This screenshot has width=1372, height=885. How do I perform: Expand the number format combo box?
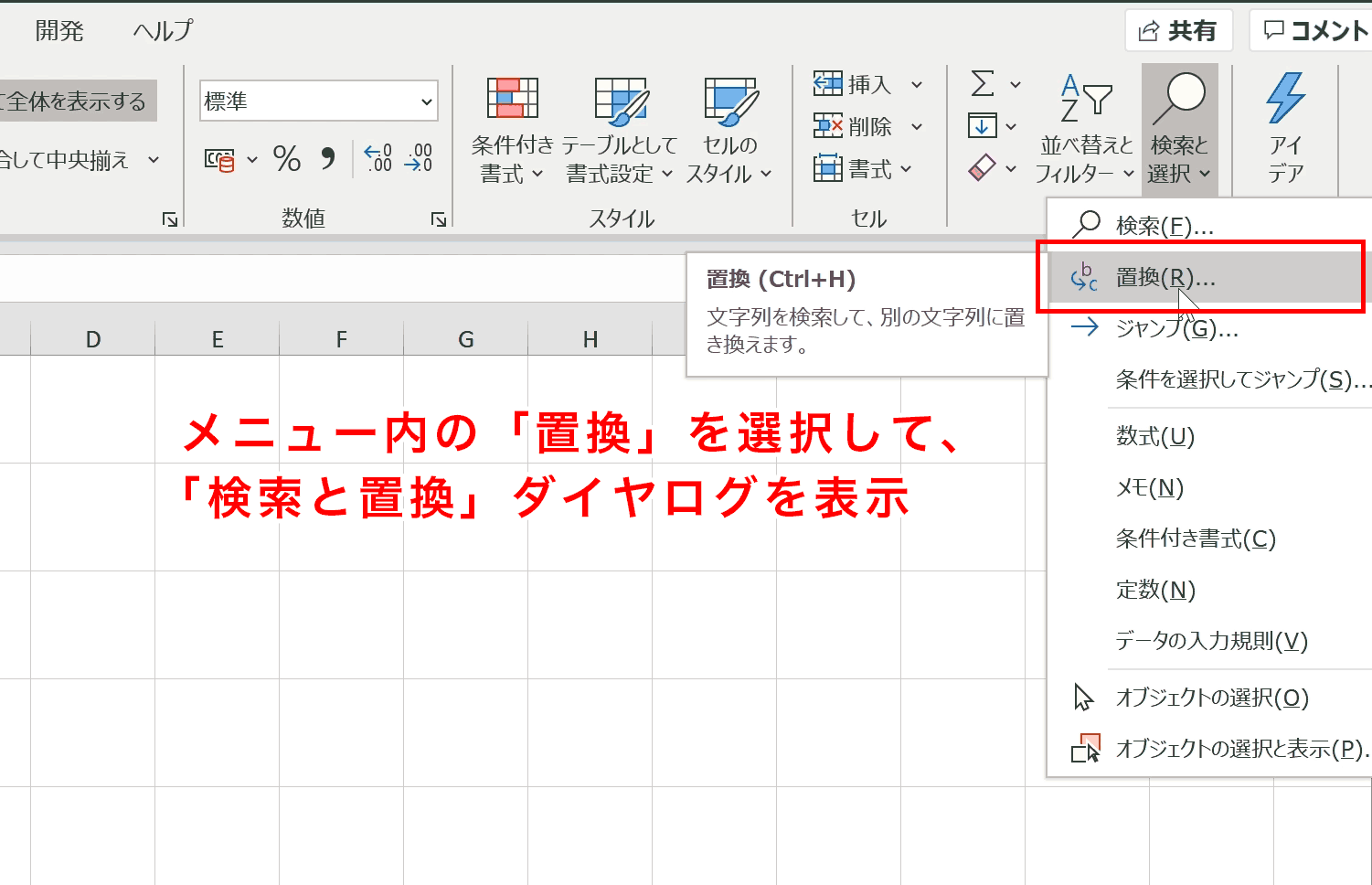pyautogui.click(x=427, y=101)
